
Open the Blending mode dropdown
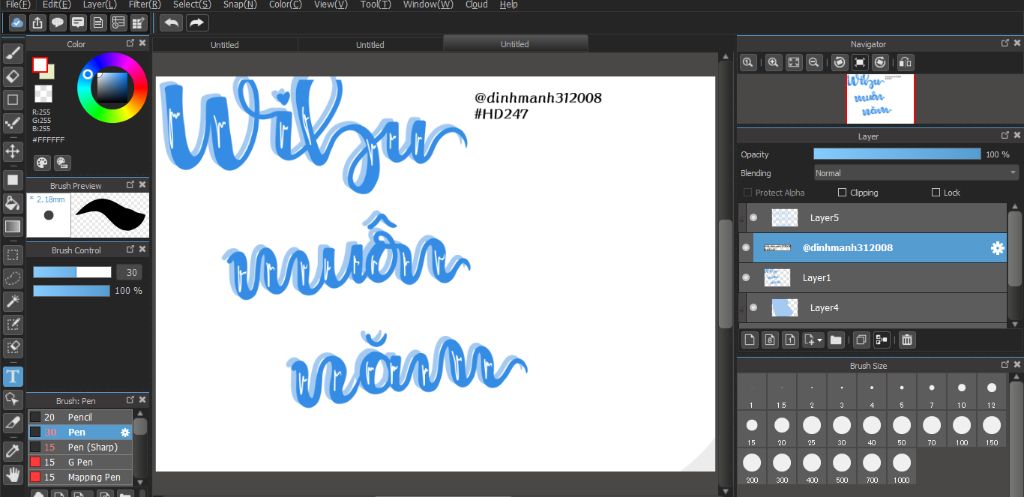(915, 173)
